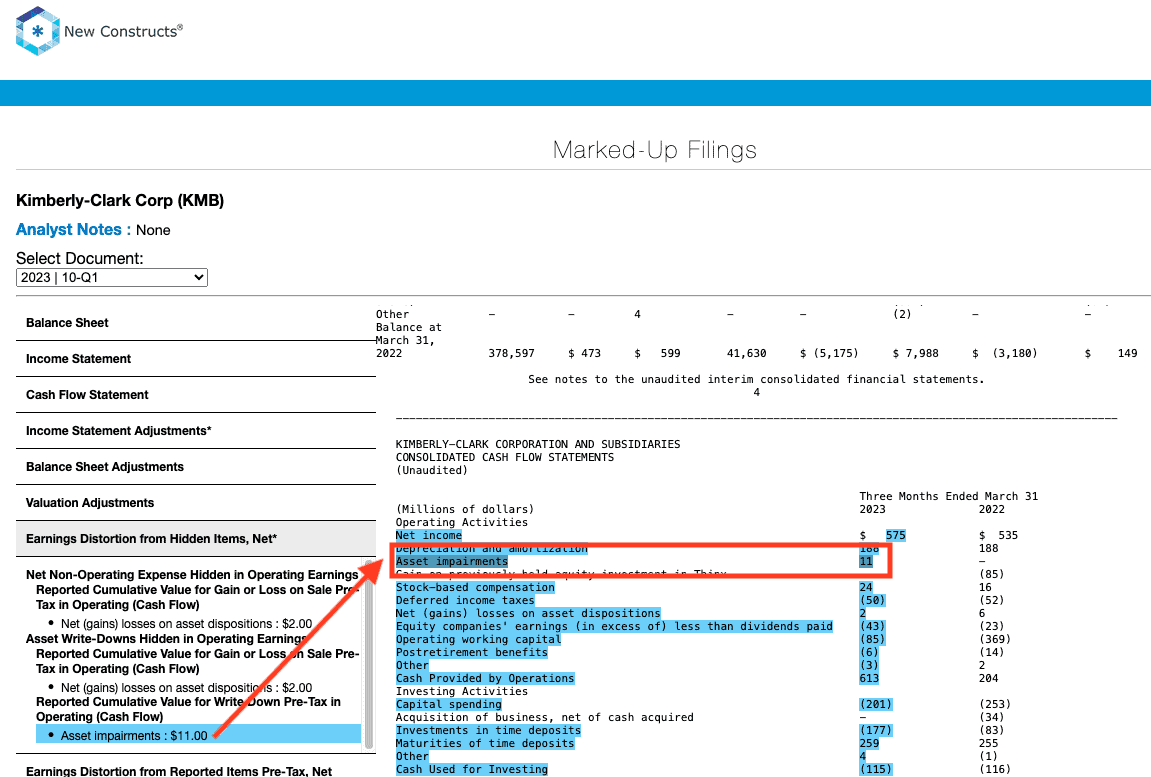Click highlighted 'Capital spending' line
The image size is (1151, 777).
(x=449, y=704)
